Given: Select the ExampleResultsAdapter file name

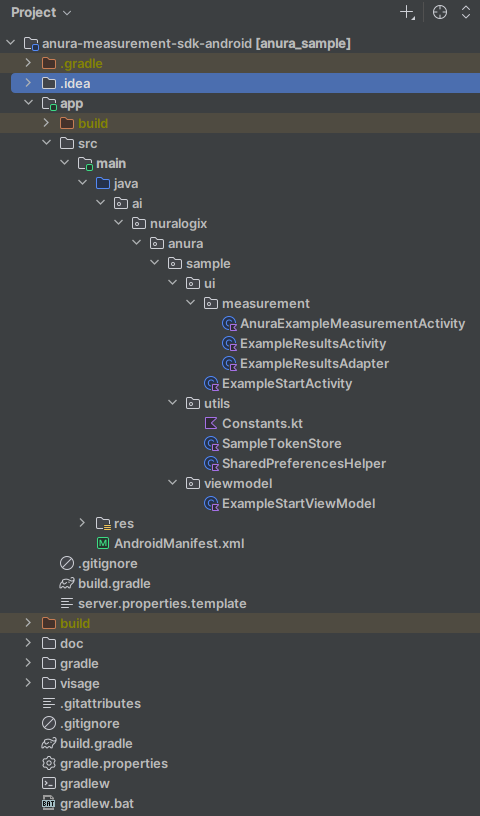Looking at the screenshot, I should pos(314,364).
